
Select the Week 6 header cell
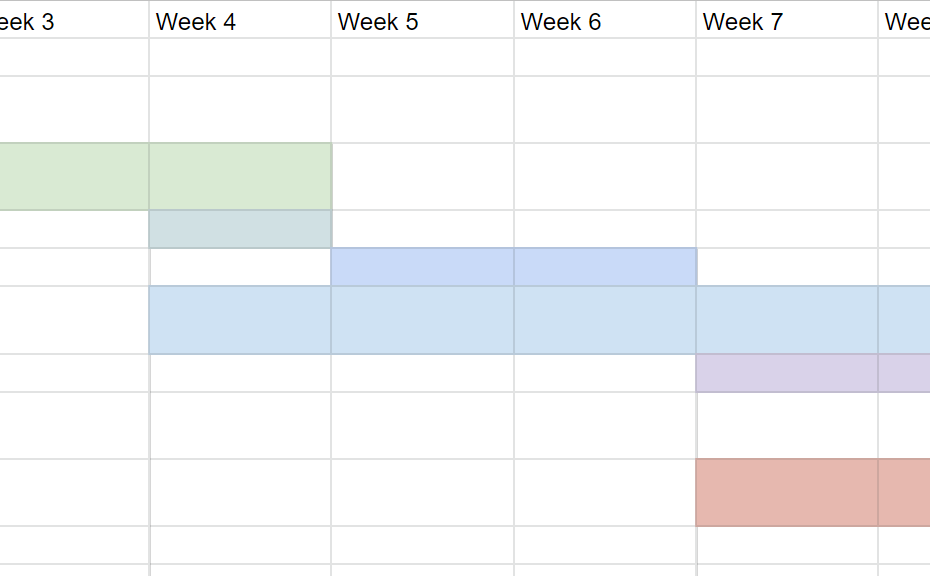[605, 20]
